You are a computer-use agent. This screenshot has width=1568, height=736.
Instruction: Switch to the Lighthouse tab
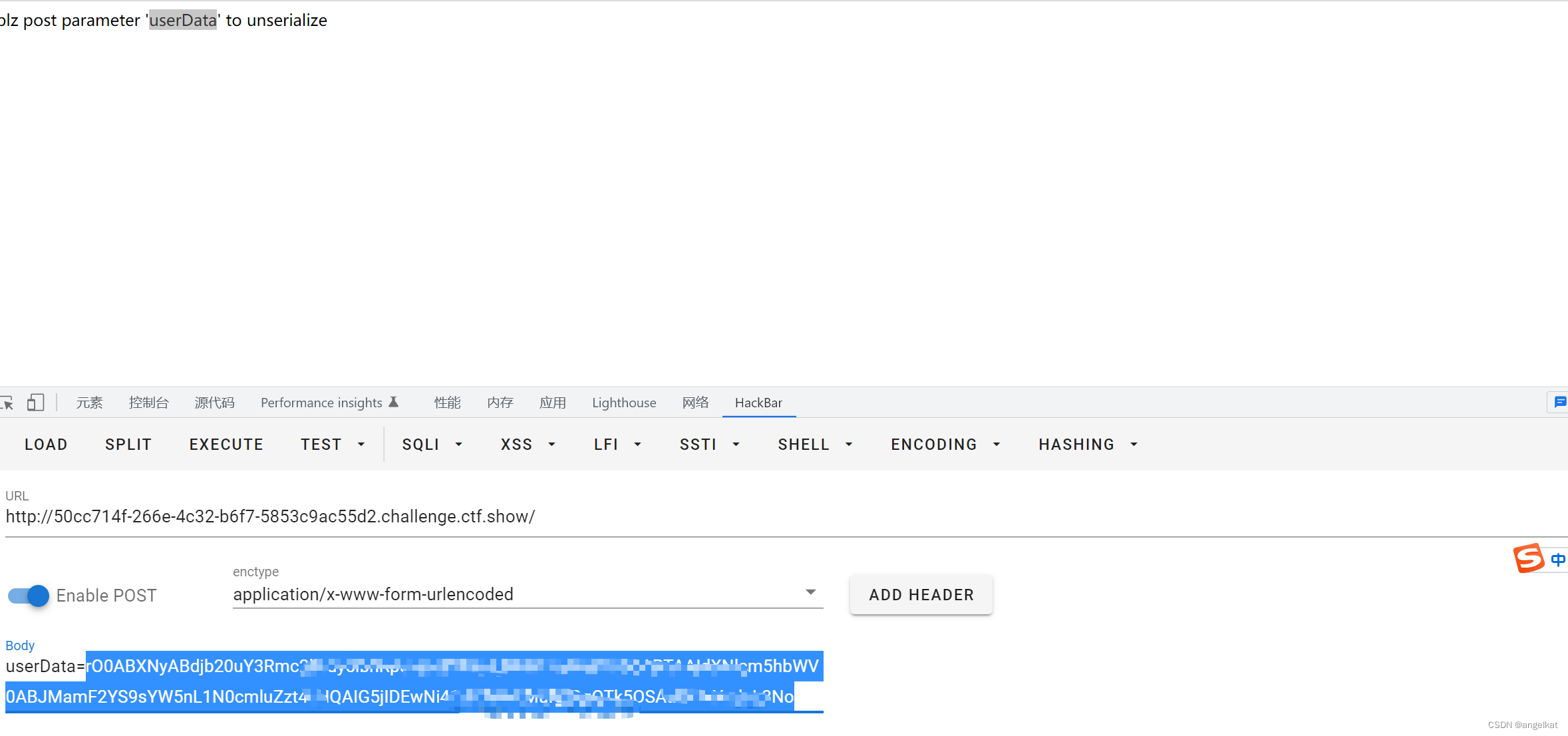coord(624,403)
